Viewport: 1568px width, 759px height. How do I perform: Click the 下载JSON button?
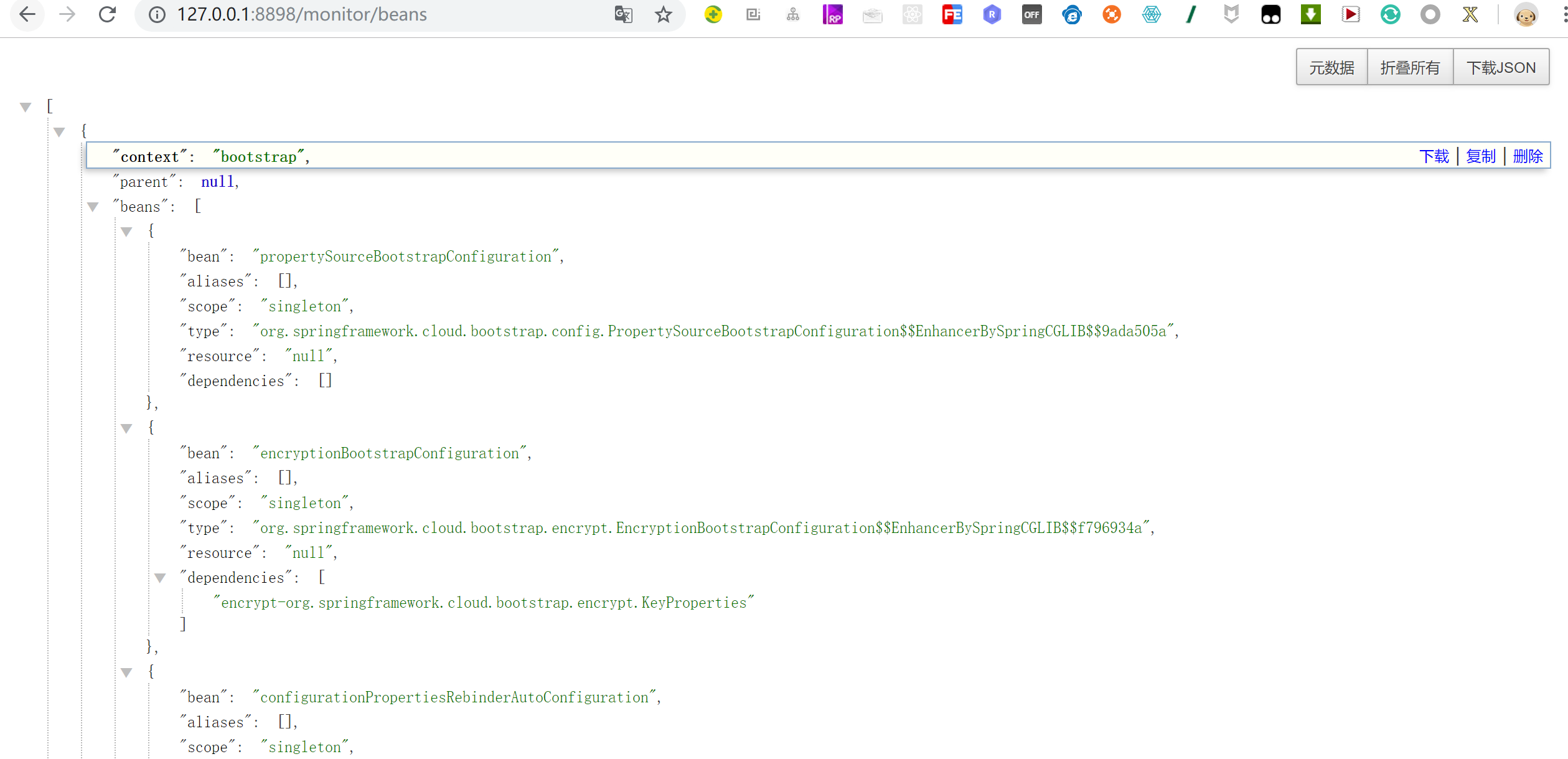point(1501,67)
